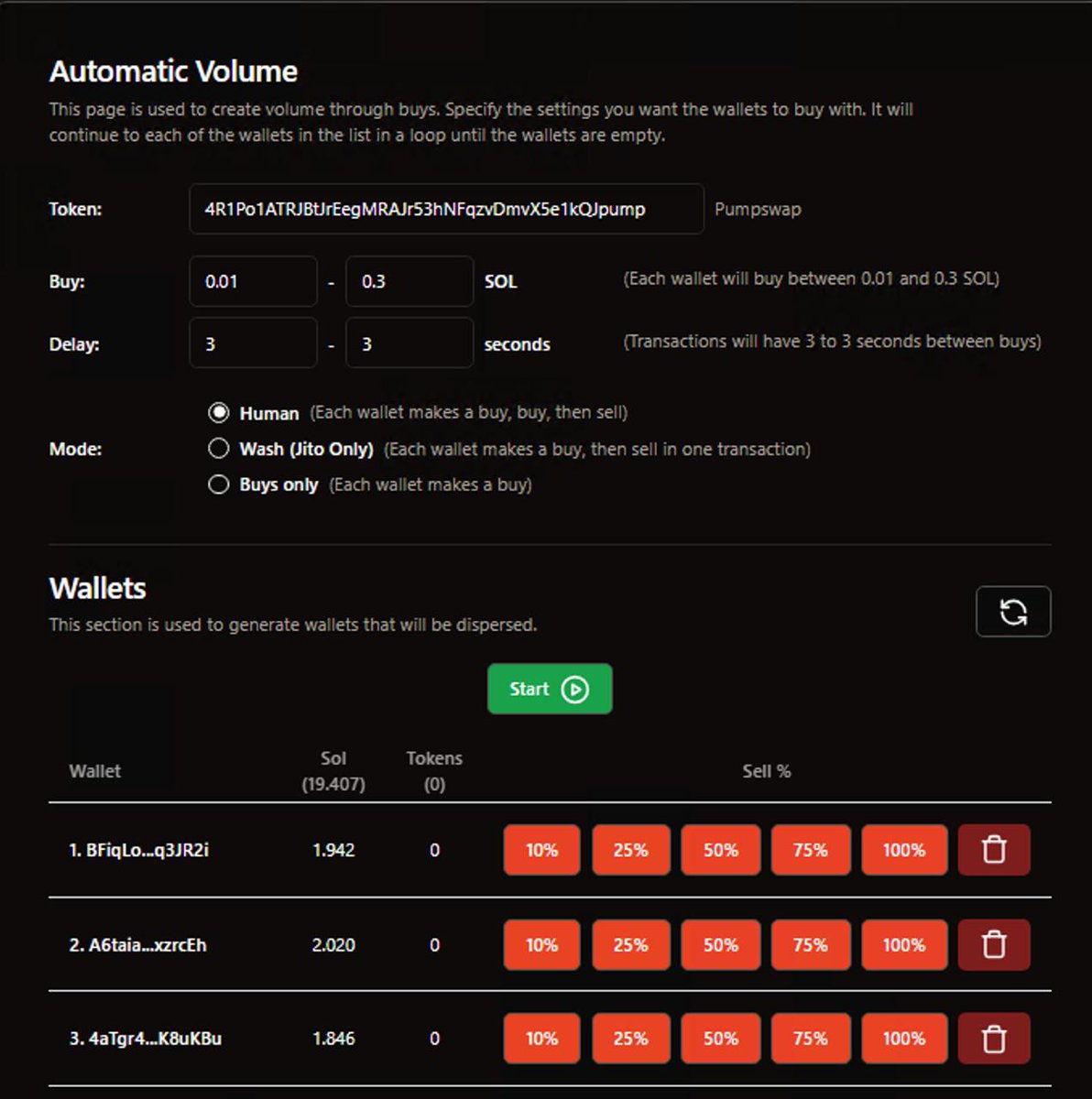
Task: Click the Automatic Volume heading
Action: coord(173,71)
